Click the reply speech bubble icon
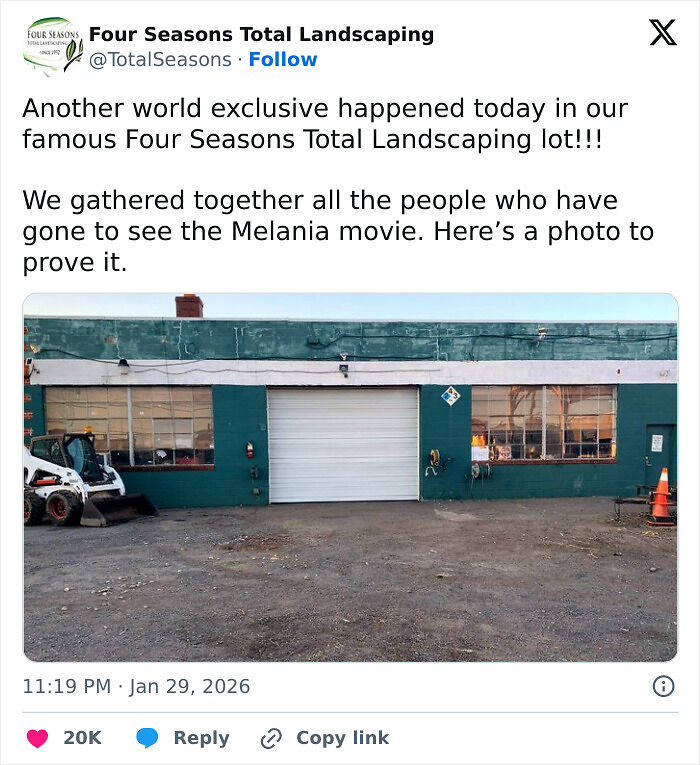Image resolution: width=700 pixels, height=765 pixels. [x=147, y=738]
